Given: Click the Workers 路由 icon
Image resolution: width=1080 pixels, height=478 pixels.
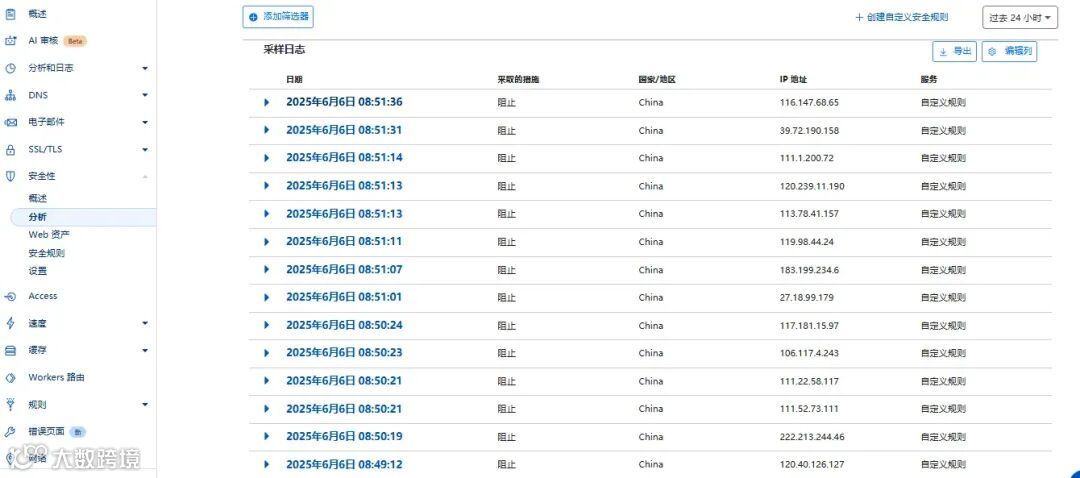Looking at the screenshot, I should (10, 377).
